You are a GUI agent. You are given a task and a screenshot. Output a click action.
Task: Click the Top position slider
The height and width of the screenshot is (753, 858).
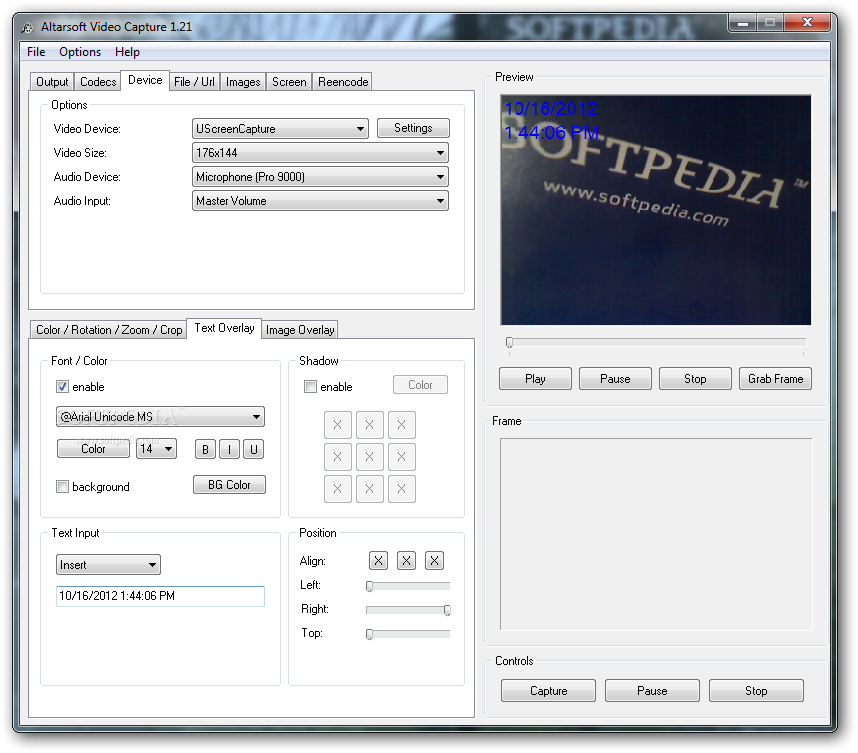[408, 634]
